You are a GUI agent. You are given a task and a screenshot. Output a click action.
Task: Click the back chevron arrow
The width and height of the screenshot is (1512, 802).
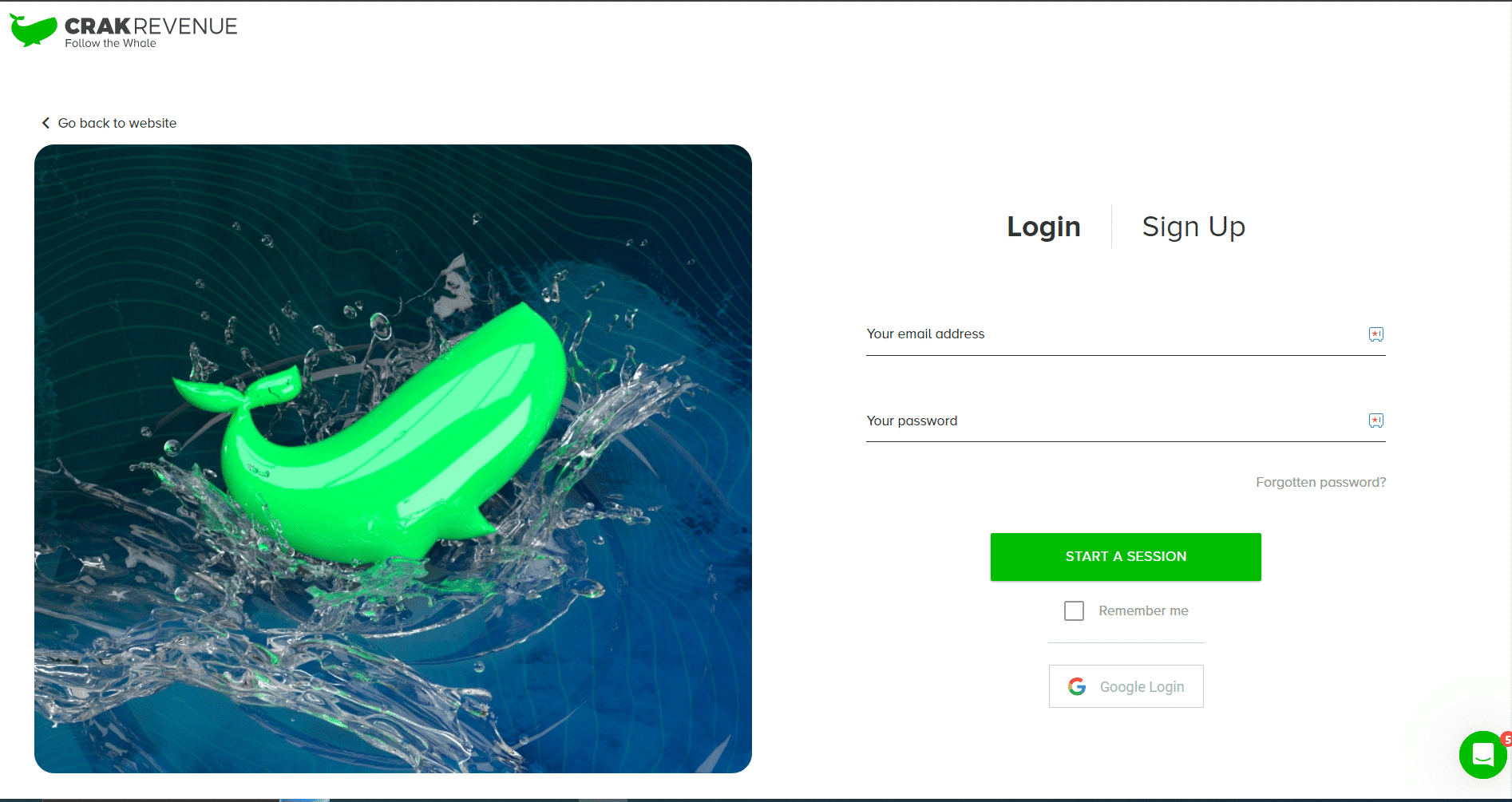point(46,123)
